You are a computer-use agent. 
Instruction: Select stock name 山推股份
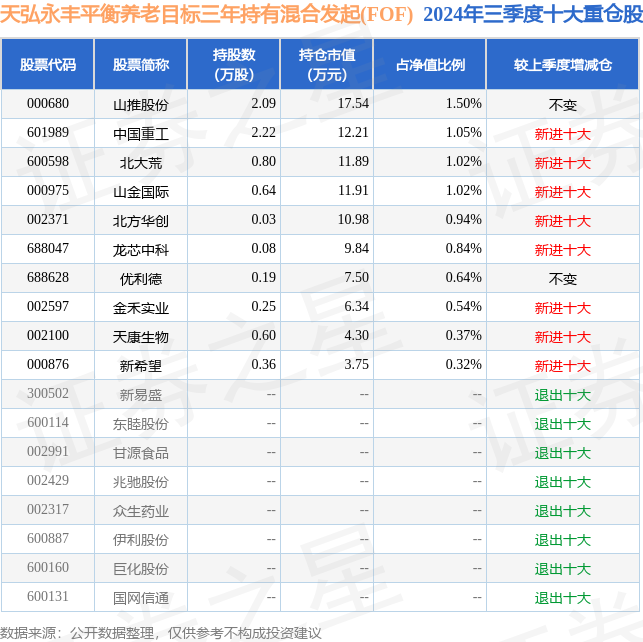[141, 105]
